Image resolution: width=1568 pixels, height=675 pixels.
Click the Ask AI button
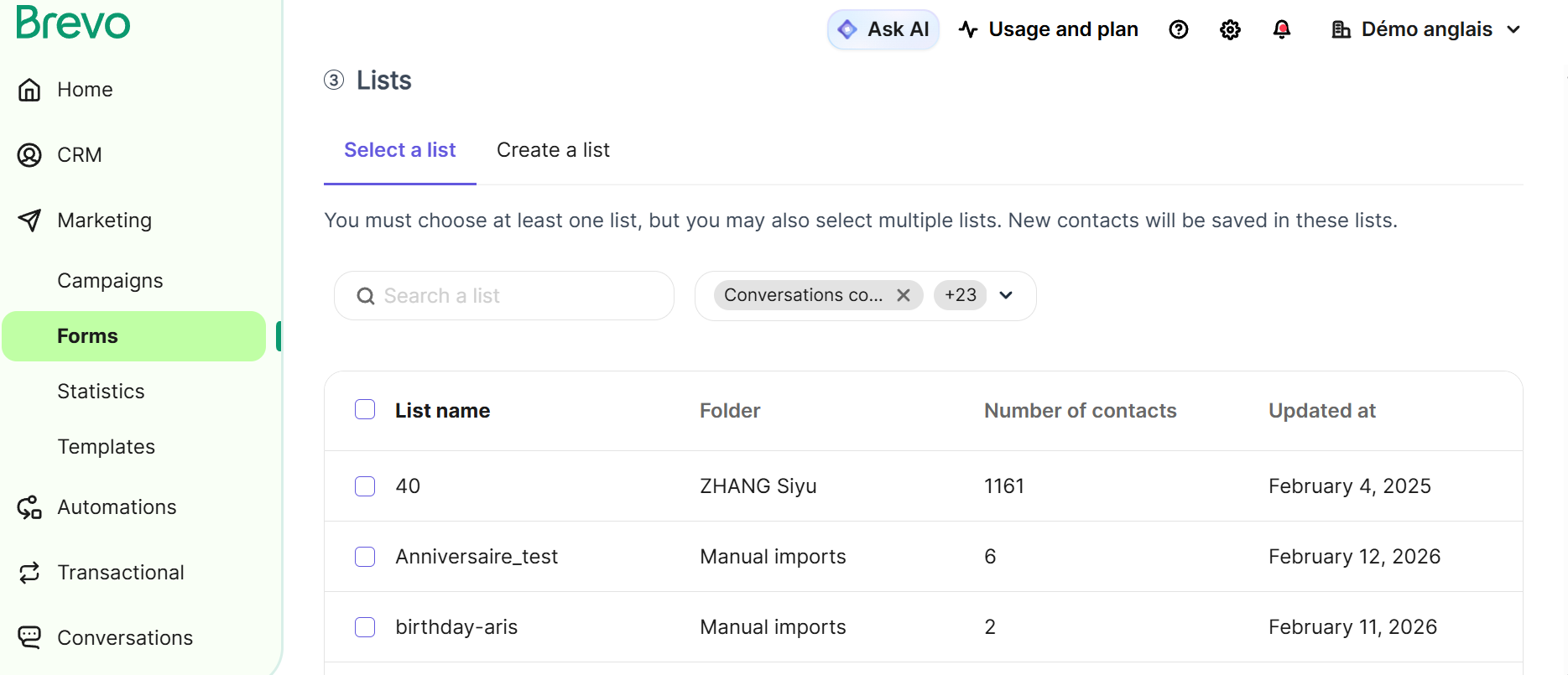pyautogui.click(x=883, y=30)
